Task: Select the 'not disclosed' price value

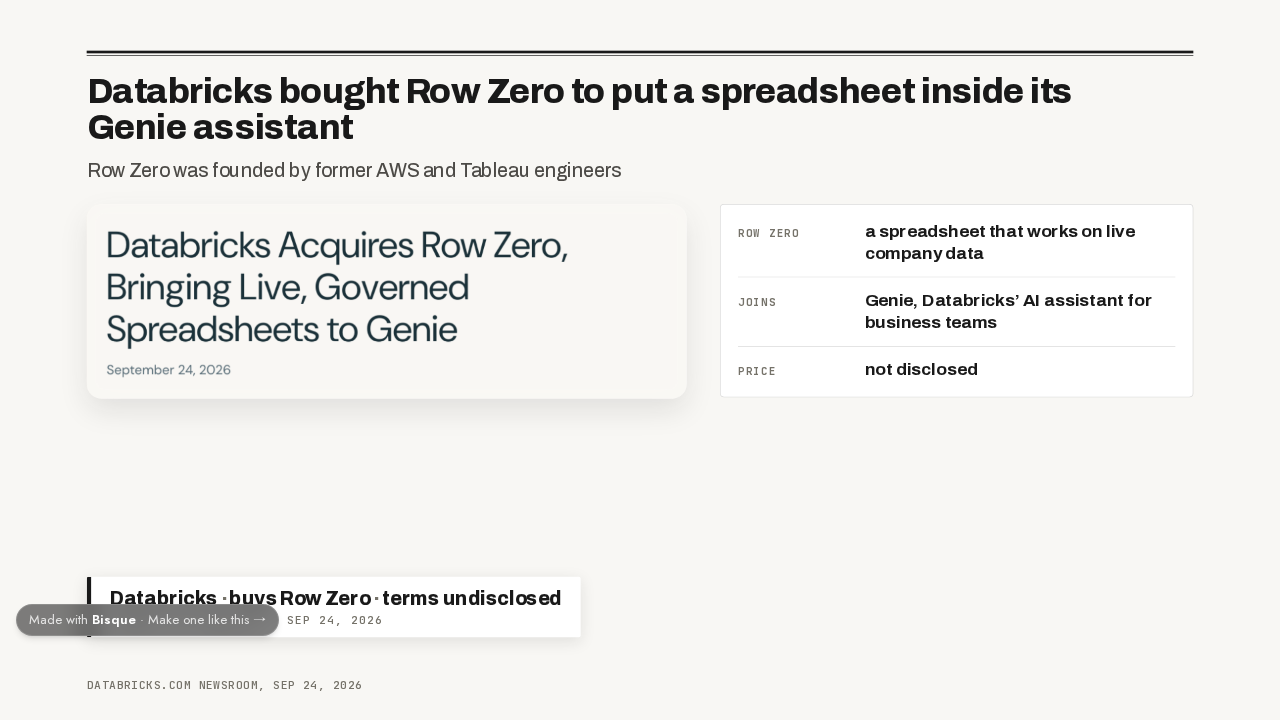Action: tap(921, 370)
